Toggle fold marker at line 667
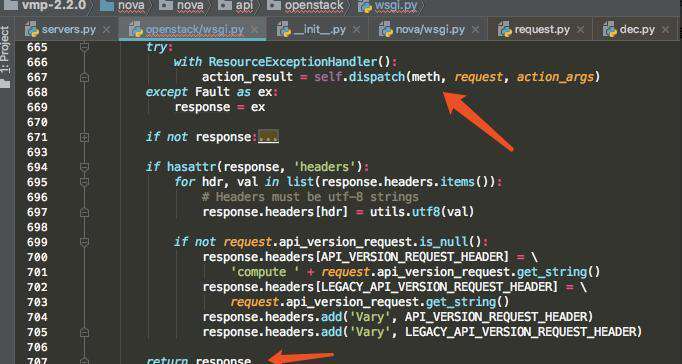682x364 pixels. (x=85, y=77)
